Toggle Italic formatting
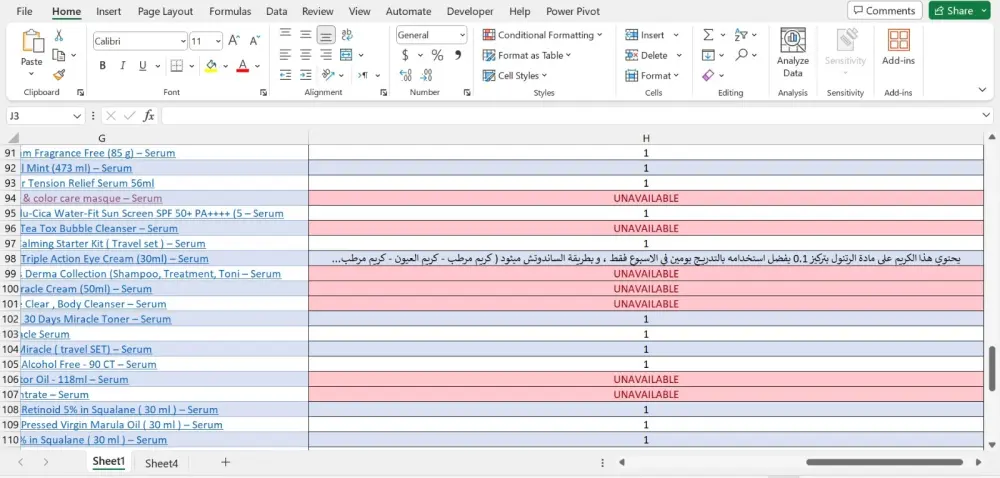Screen dimensions: 1000x478 pyautogui.click(x=122, y=66)
